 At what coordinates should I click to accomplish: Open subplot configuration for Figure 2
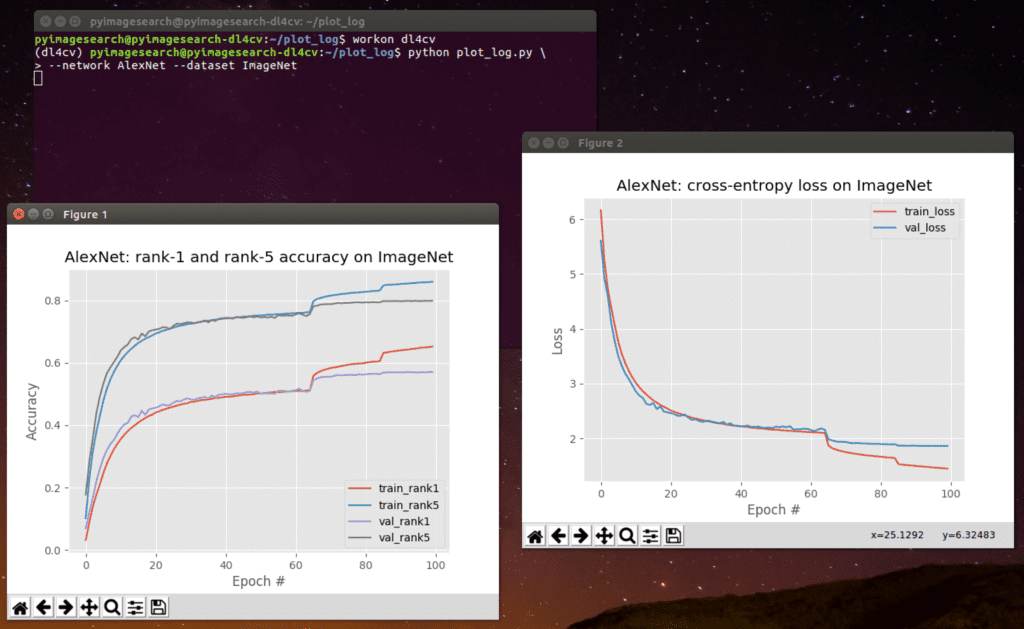649,535
